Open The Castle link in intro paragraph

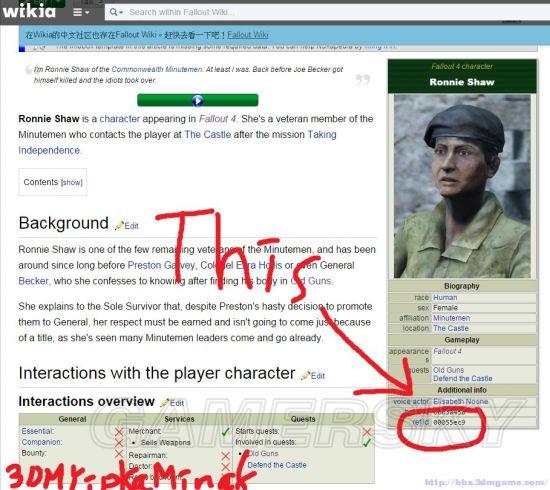point(208,134)
